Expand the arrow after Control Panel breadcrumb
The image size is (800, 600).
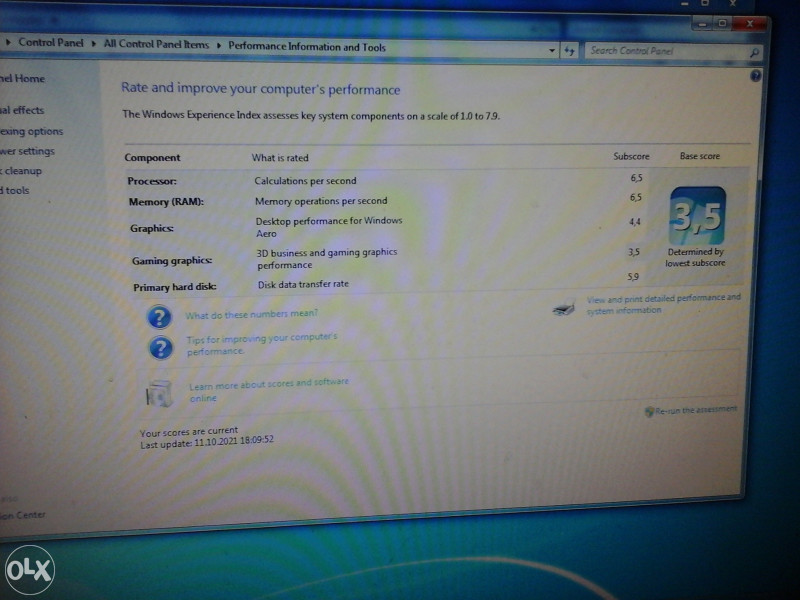tap(94, 44)
